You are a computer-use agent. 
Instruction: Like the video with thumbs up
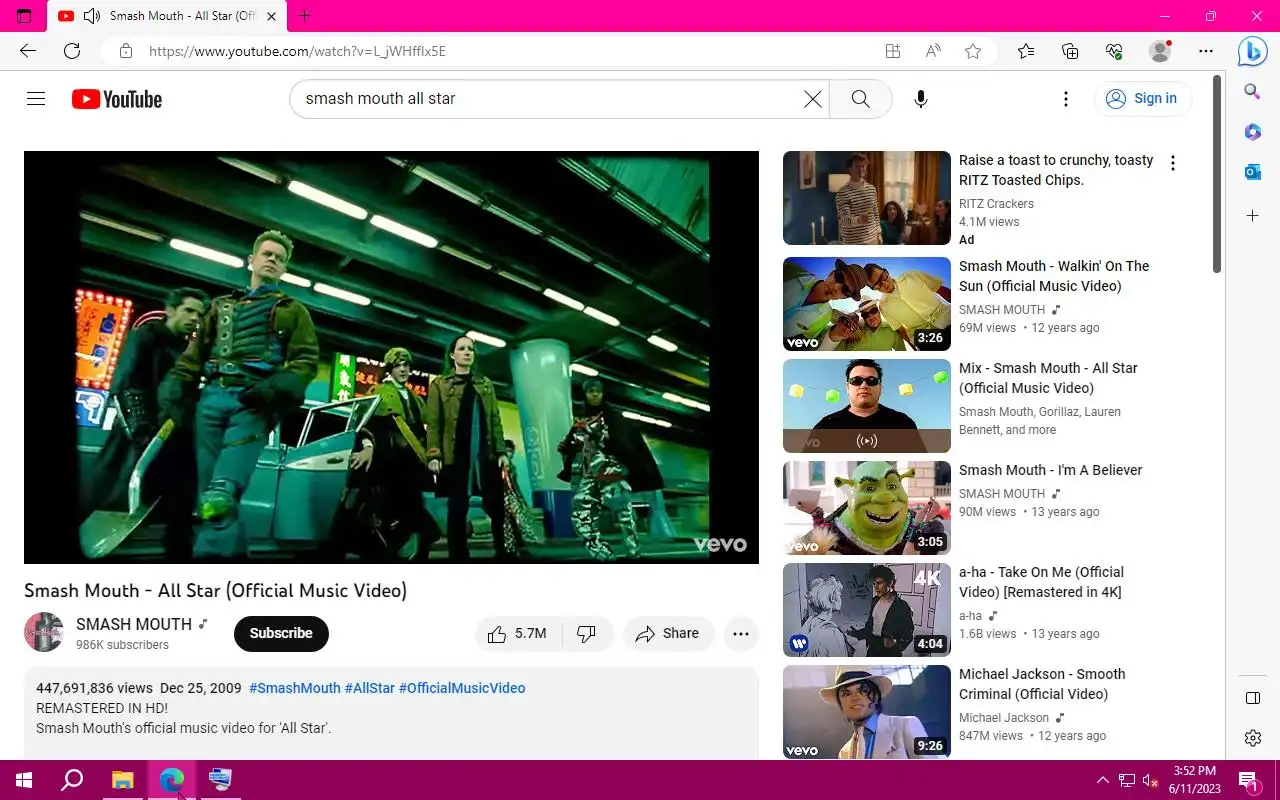tap(517, 633)
